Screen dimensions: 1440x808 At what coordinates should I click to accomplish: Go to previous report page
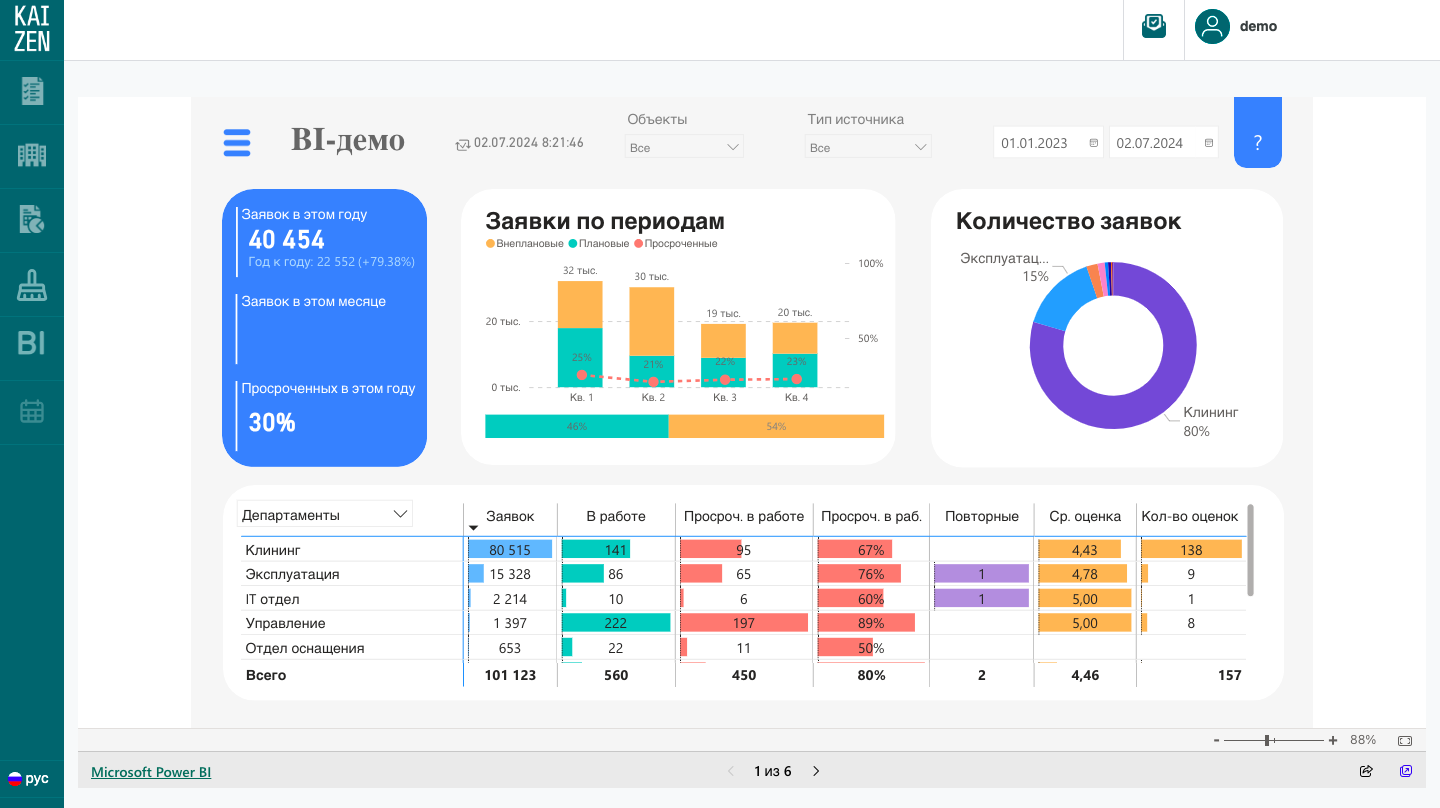tap(731, 771)
